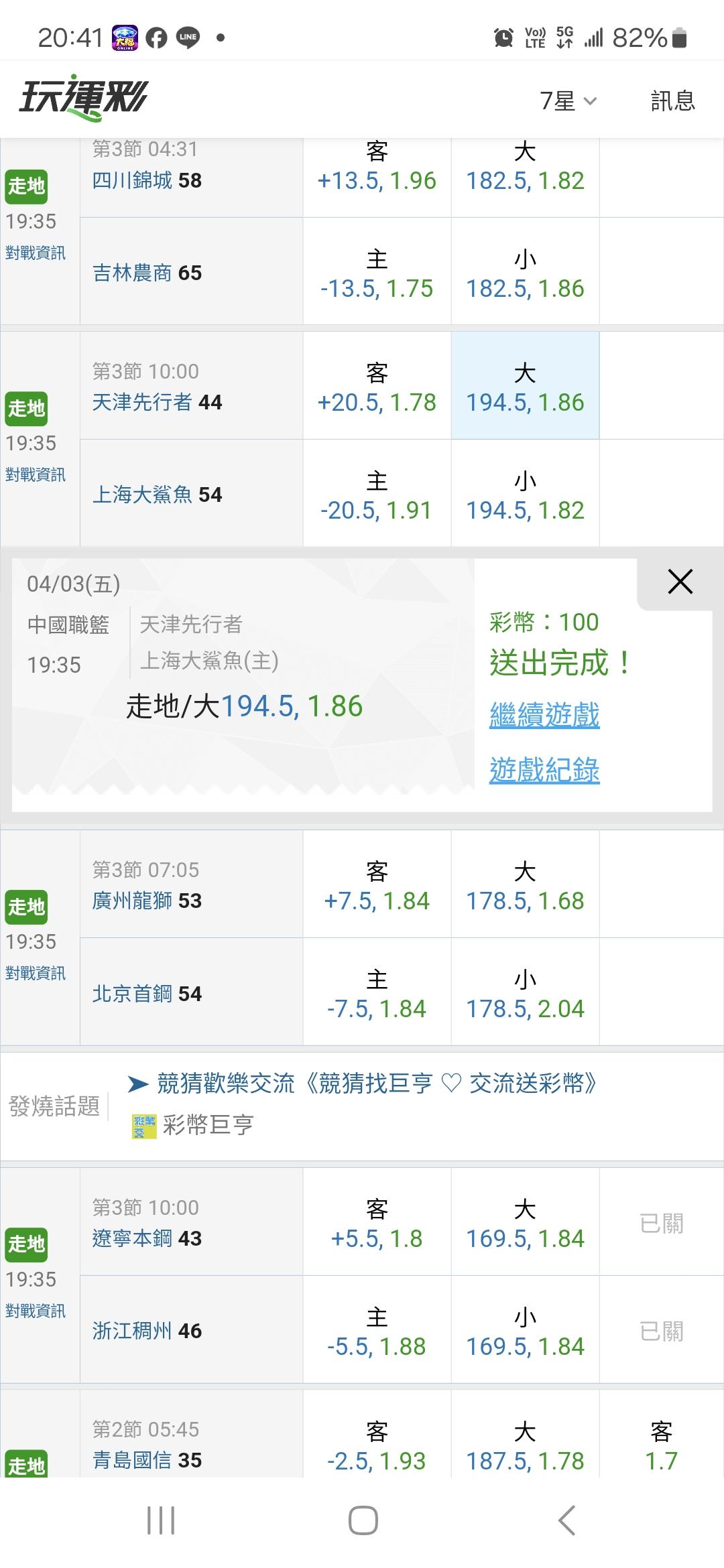Viewport: 724px width, 1568px height.
Task: Select 大 194.5, 1.86 for 天津先行者
Action: [x=525, y=387]
